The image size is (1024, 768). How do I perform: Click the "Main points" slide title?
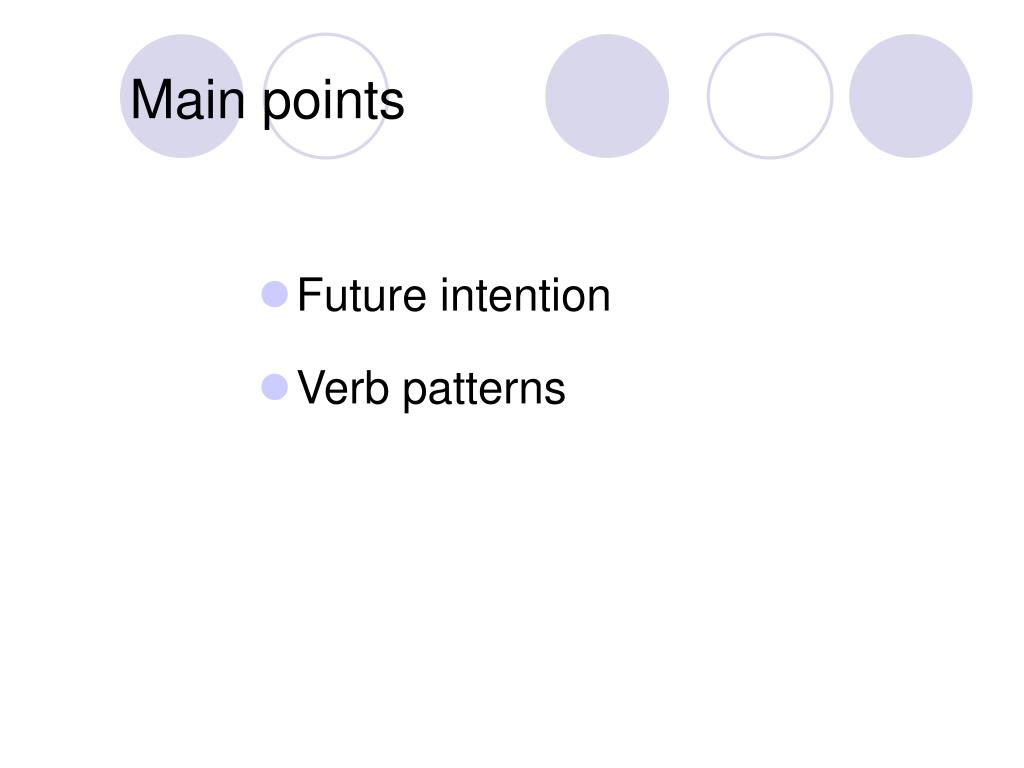267,101
